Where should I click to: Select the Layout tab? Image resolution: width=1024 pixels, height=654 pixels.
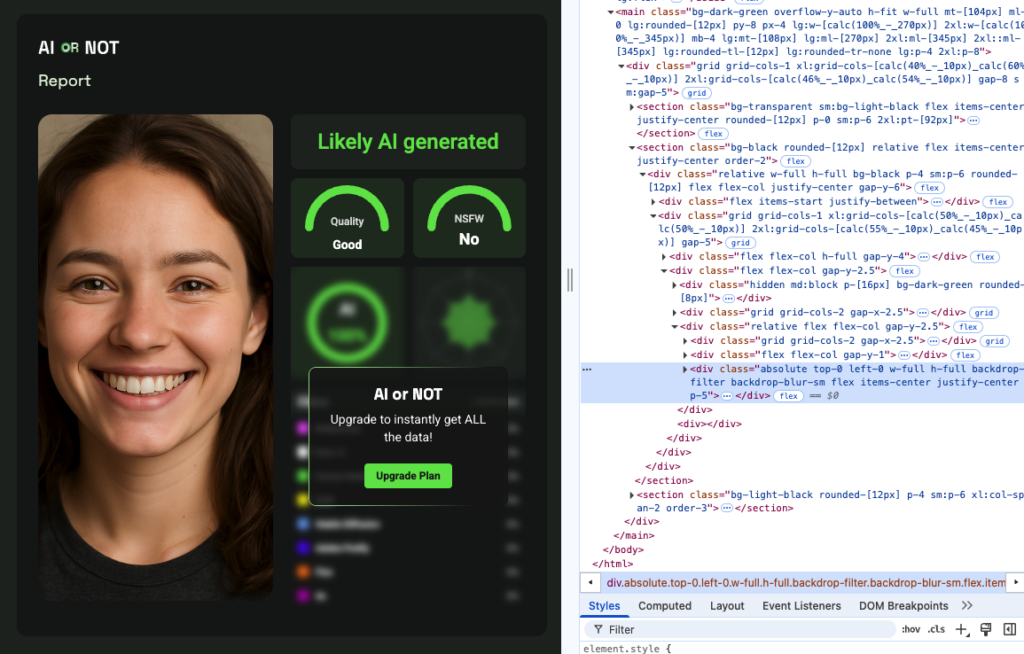tap(727, 606)
